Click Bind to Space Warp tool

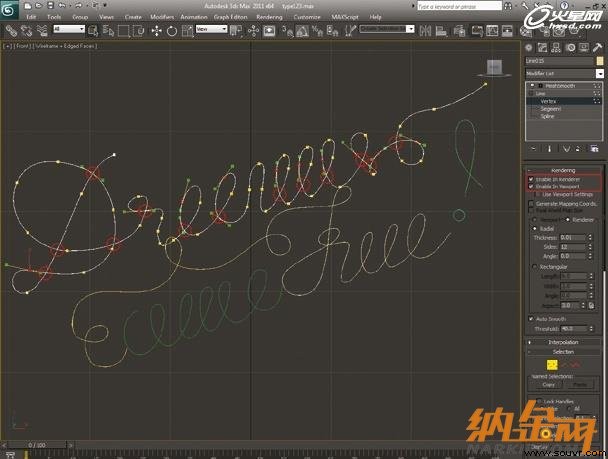coord(41,31)
